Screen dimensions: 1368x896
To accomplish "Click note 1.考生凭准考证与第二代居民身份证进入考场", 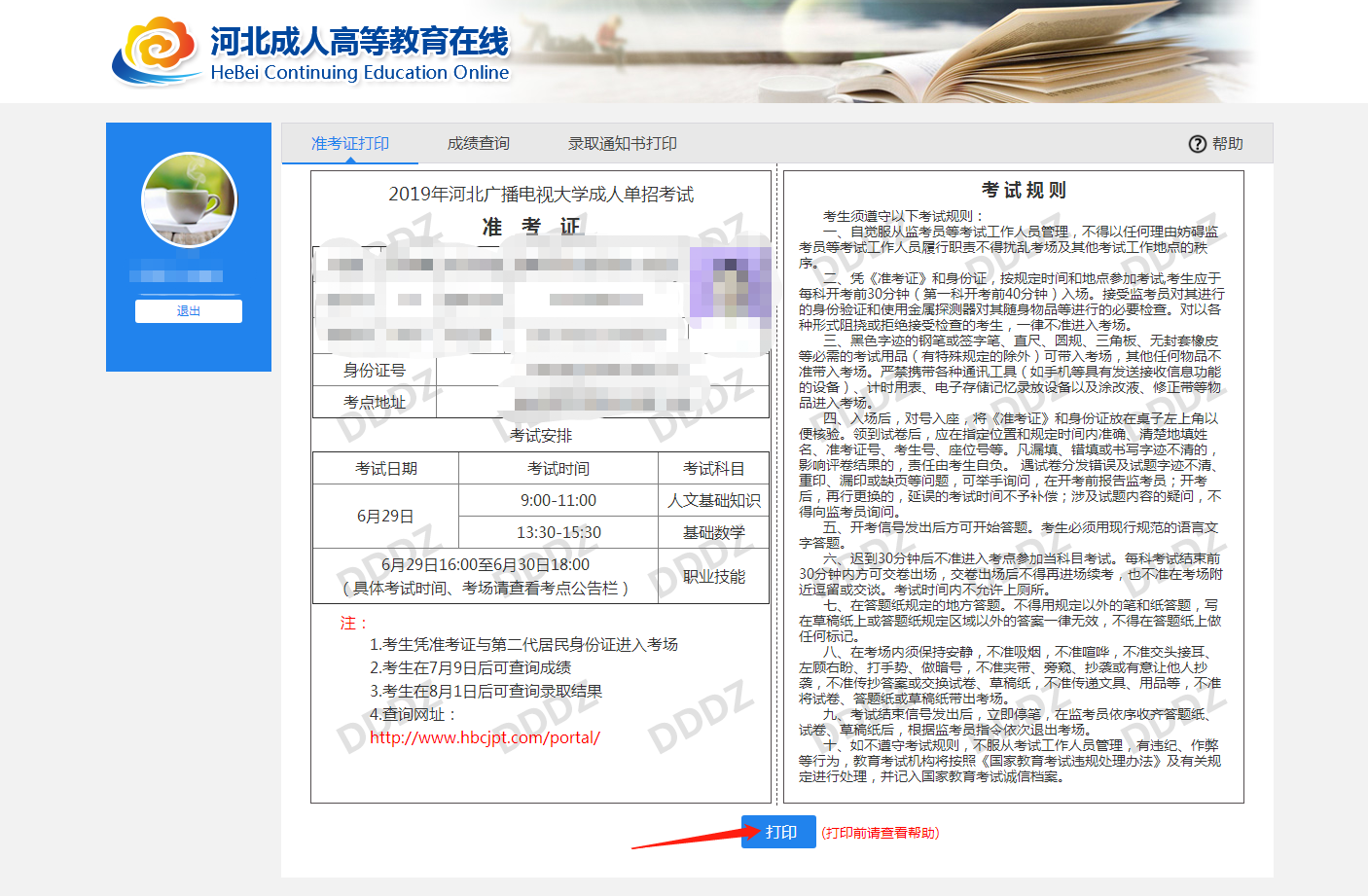I will click(x=523, y=644).
